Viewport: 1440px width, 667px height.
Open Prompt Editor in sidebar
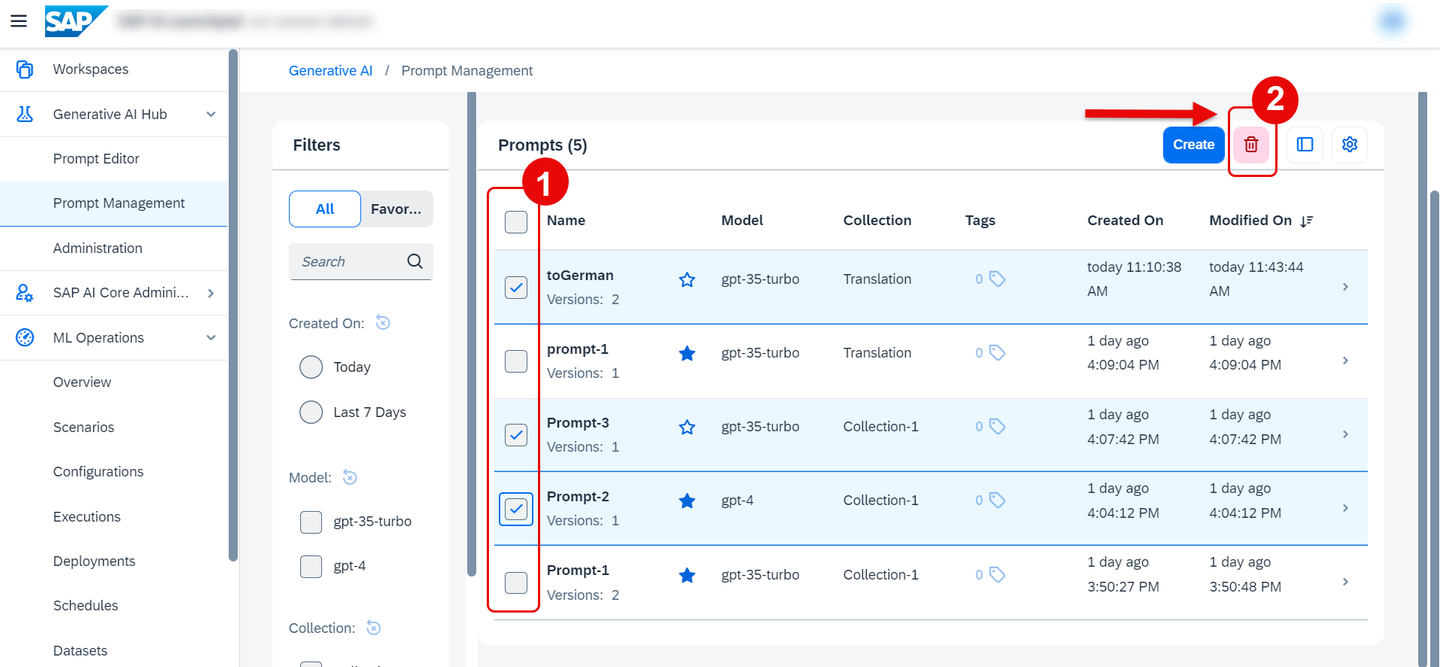click(114, 159)
